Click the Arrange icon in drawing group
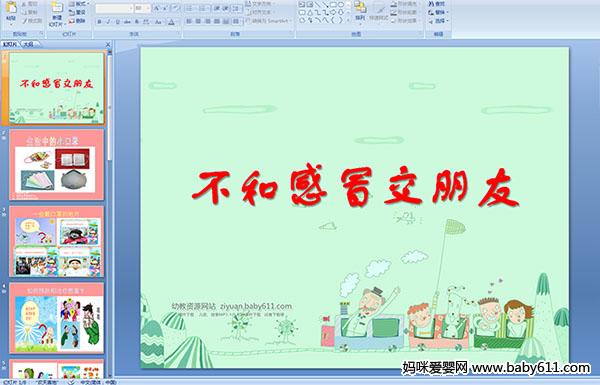The width and height of the screenshot is (600, 385). [360, 11]
